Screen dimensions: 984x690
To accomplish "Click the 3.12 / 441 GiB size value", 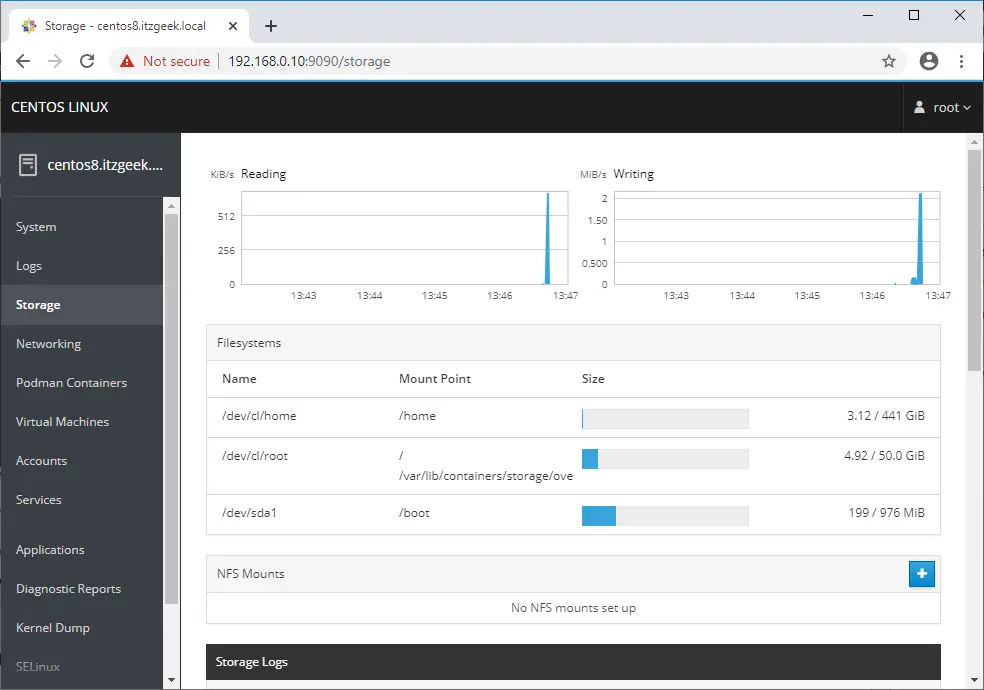I will (885, 416).
